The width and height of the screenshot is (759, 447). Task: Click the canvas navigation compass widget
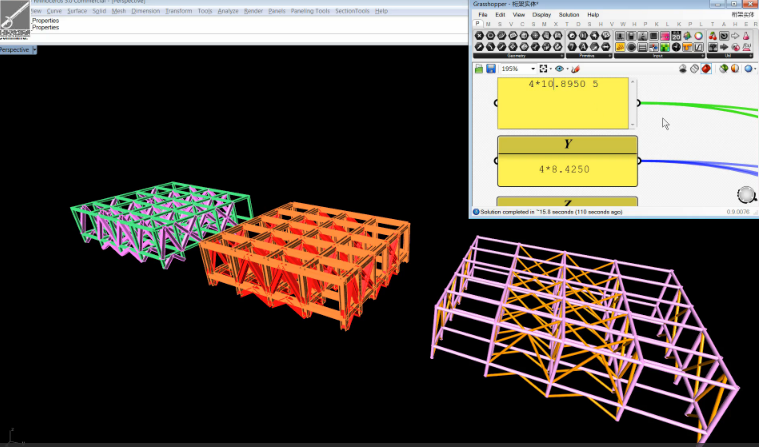point(746,195)
